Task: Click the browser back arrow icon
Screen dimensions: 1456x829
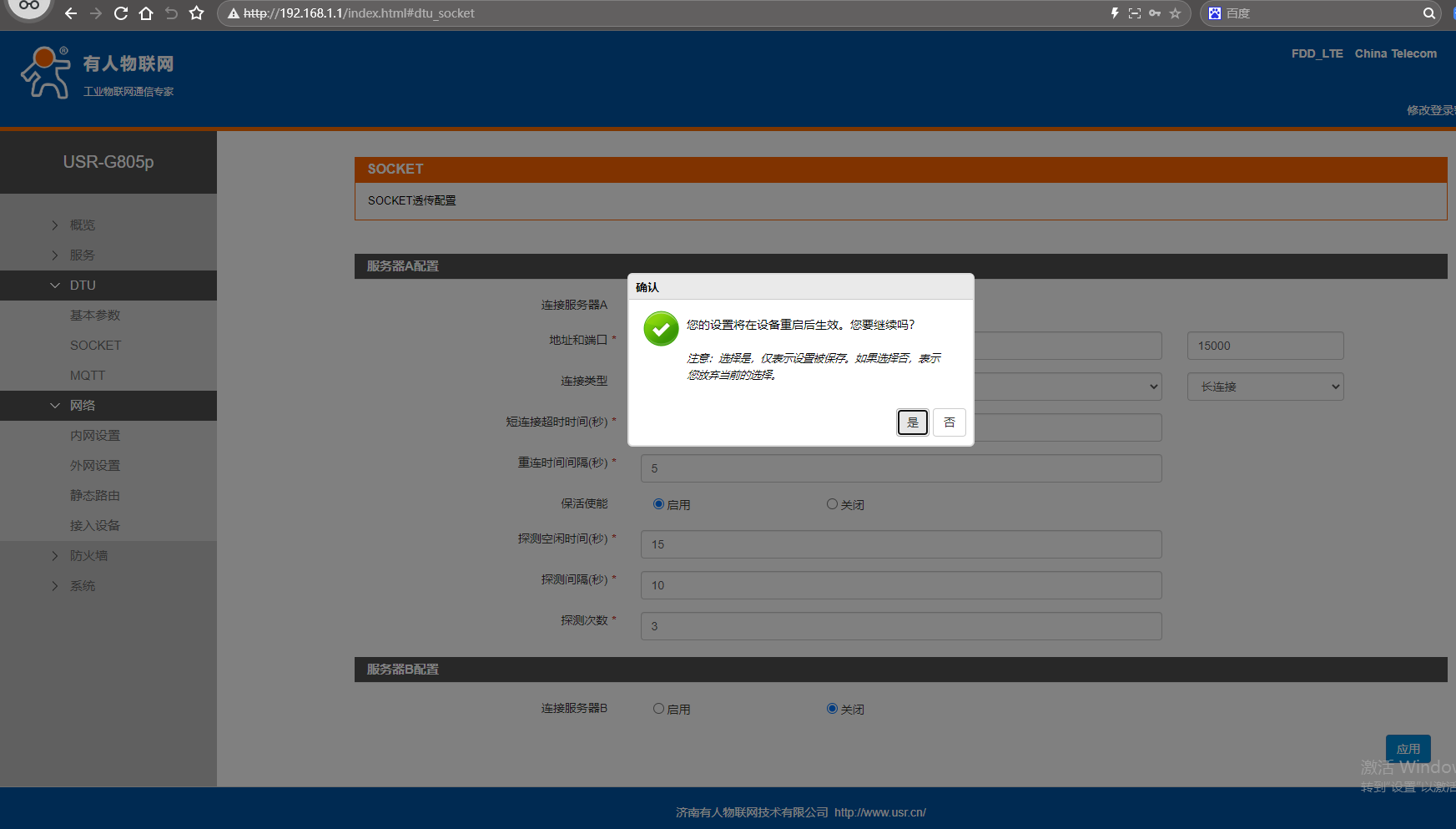Action: point(71,13)
